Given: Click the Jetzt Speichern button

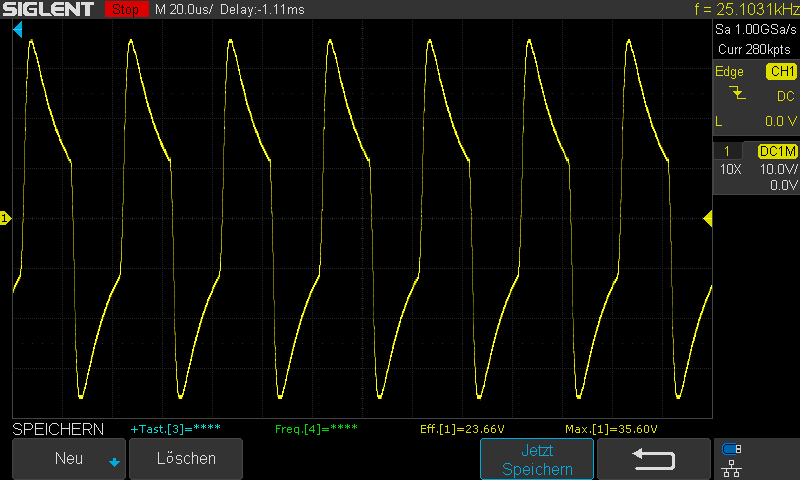Looking at the screenshot, I should (537, 459).
